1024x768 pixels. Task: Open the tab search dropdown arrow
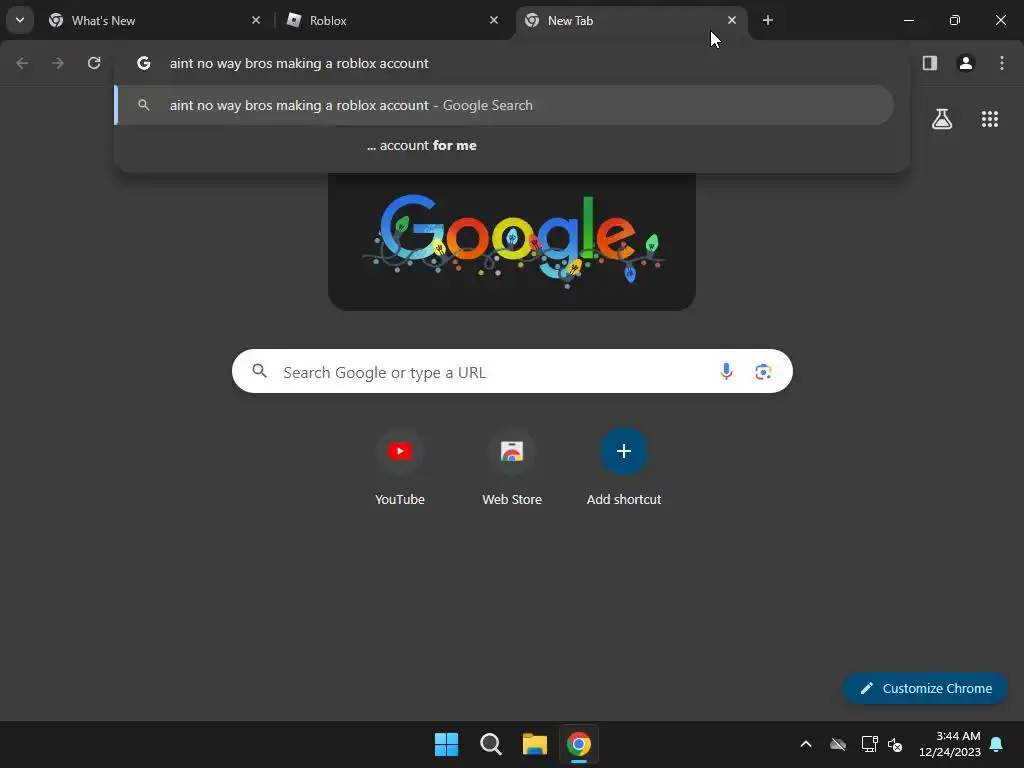coord(20,20)
